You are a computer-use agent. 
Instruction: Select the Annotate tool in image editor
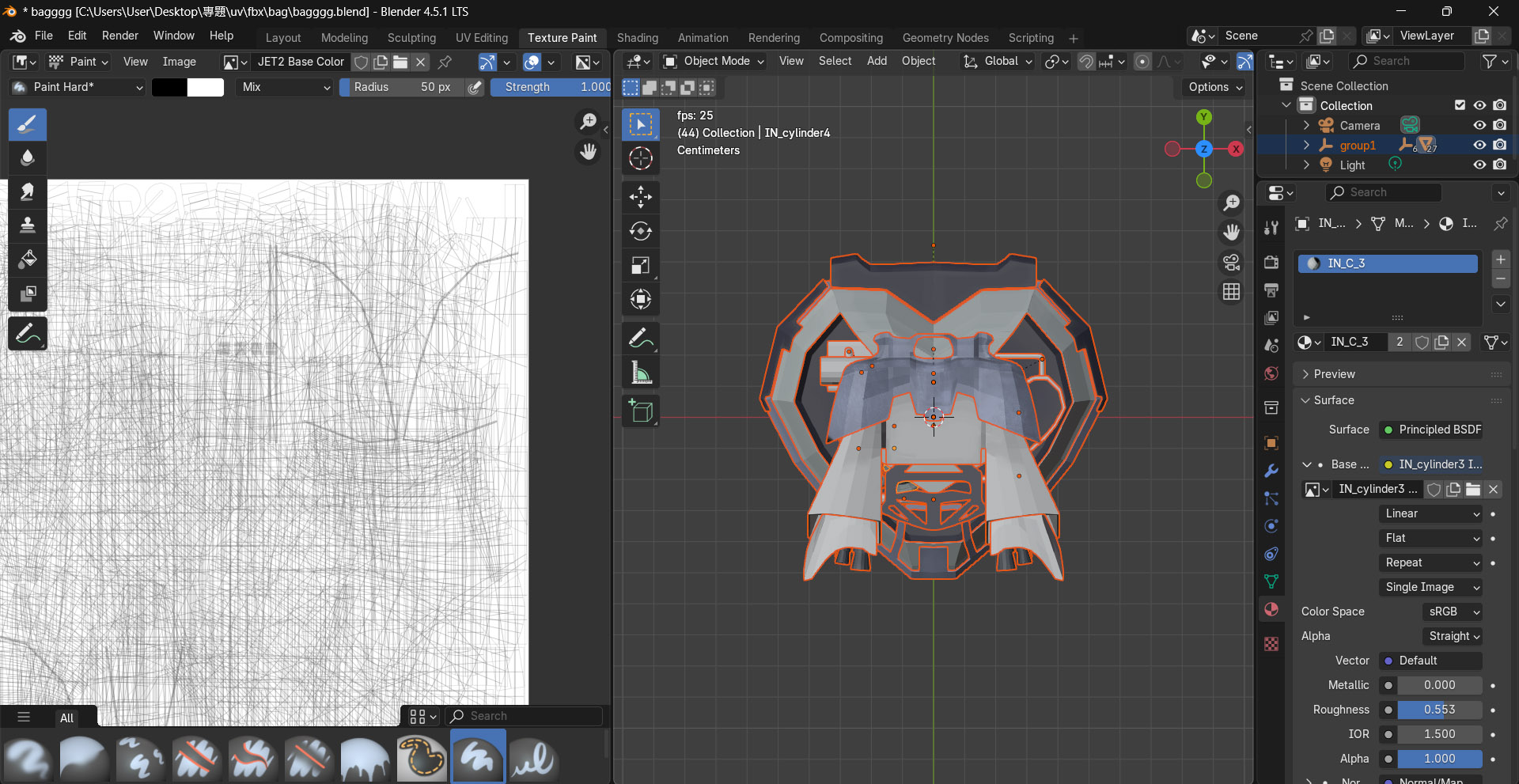tap(28, 334)
